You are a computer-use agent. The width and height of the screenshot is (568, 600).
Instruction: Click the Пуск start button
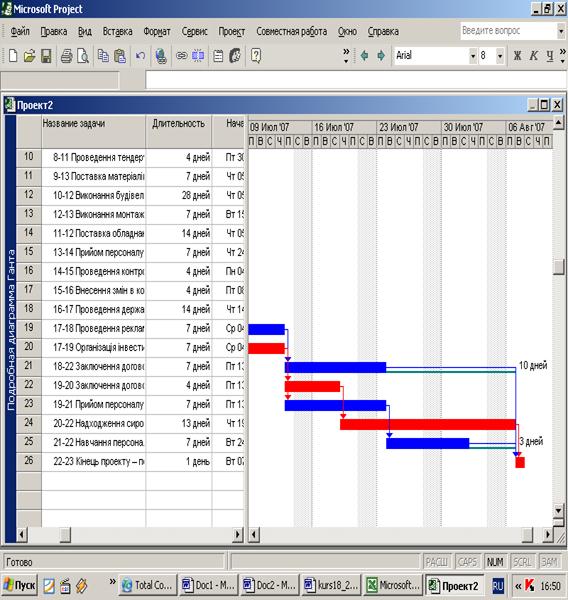tap(19, 585)
